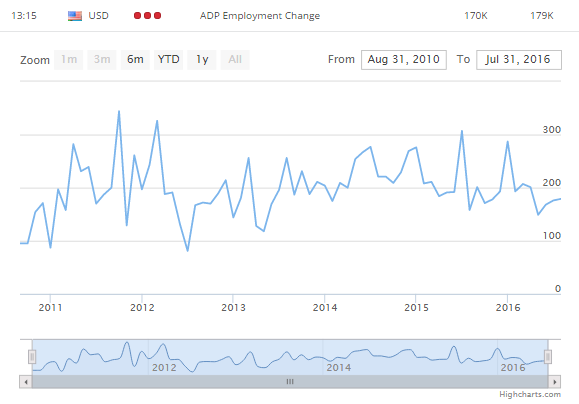Edit the To date field Jul 31, 2016

click(x=519, y=60)
